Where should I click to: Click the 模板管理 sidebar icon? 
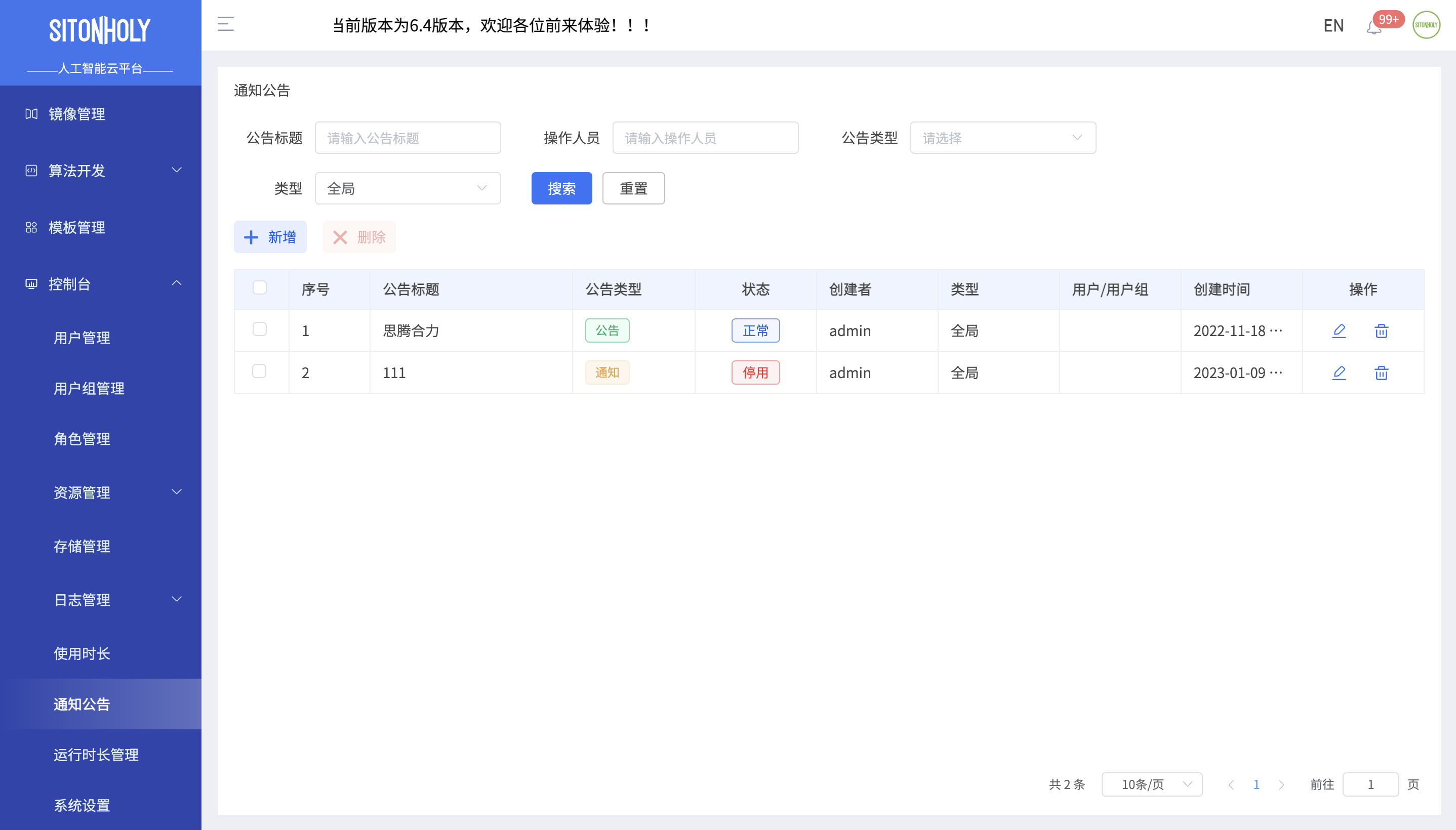31,227
